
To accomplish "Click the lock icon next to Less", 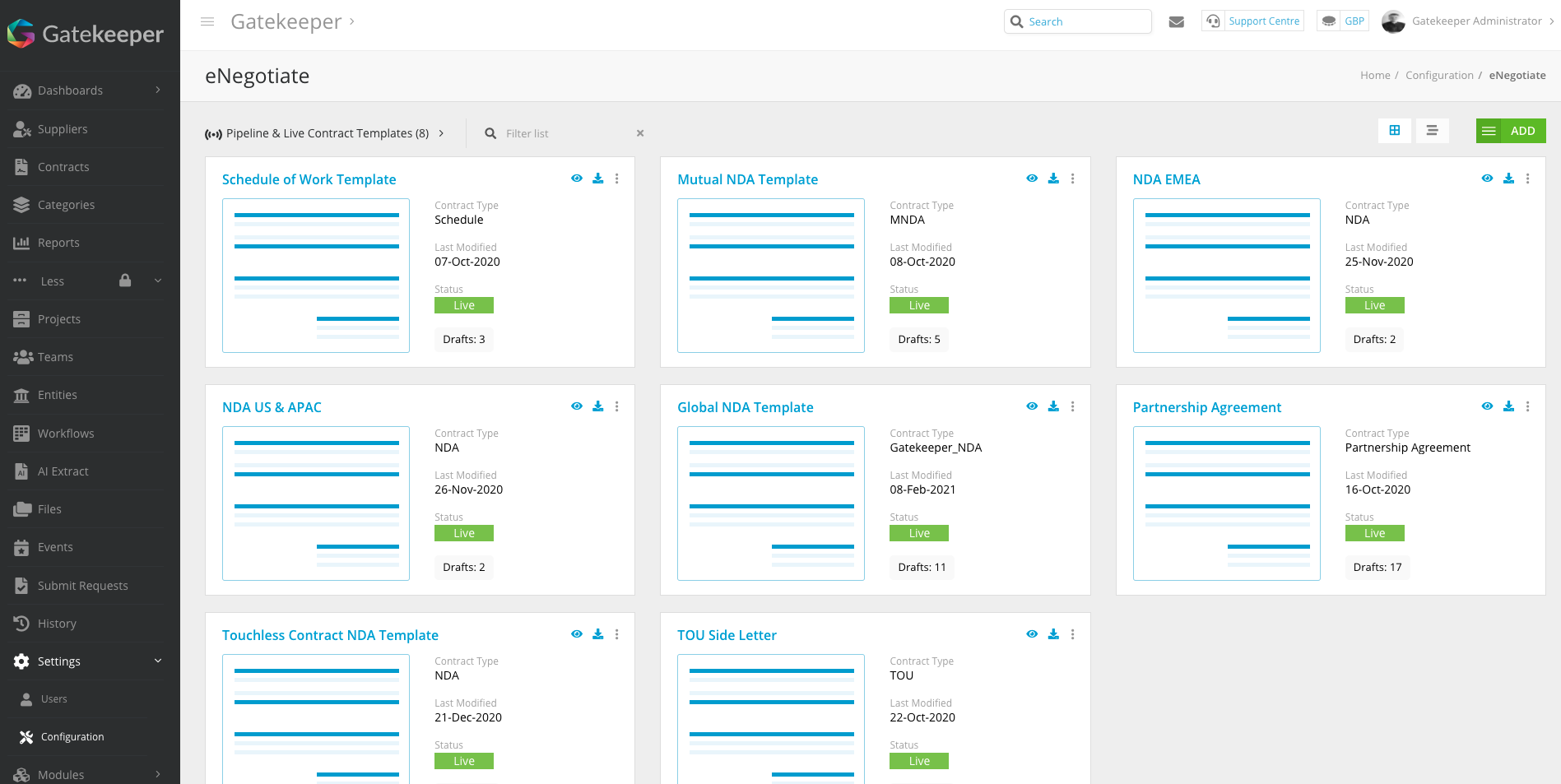I will click(x=125, y=281).
